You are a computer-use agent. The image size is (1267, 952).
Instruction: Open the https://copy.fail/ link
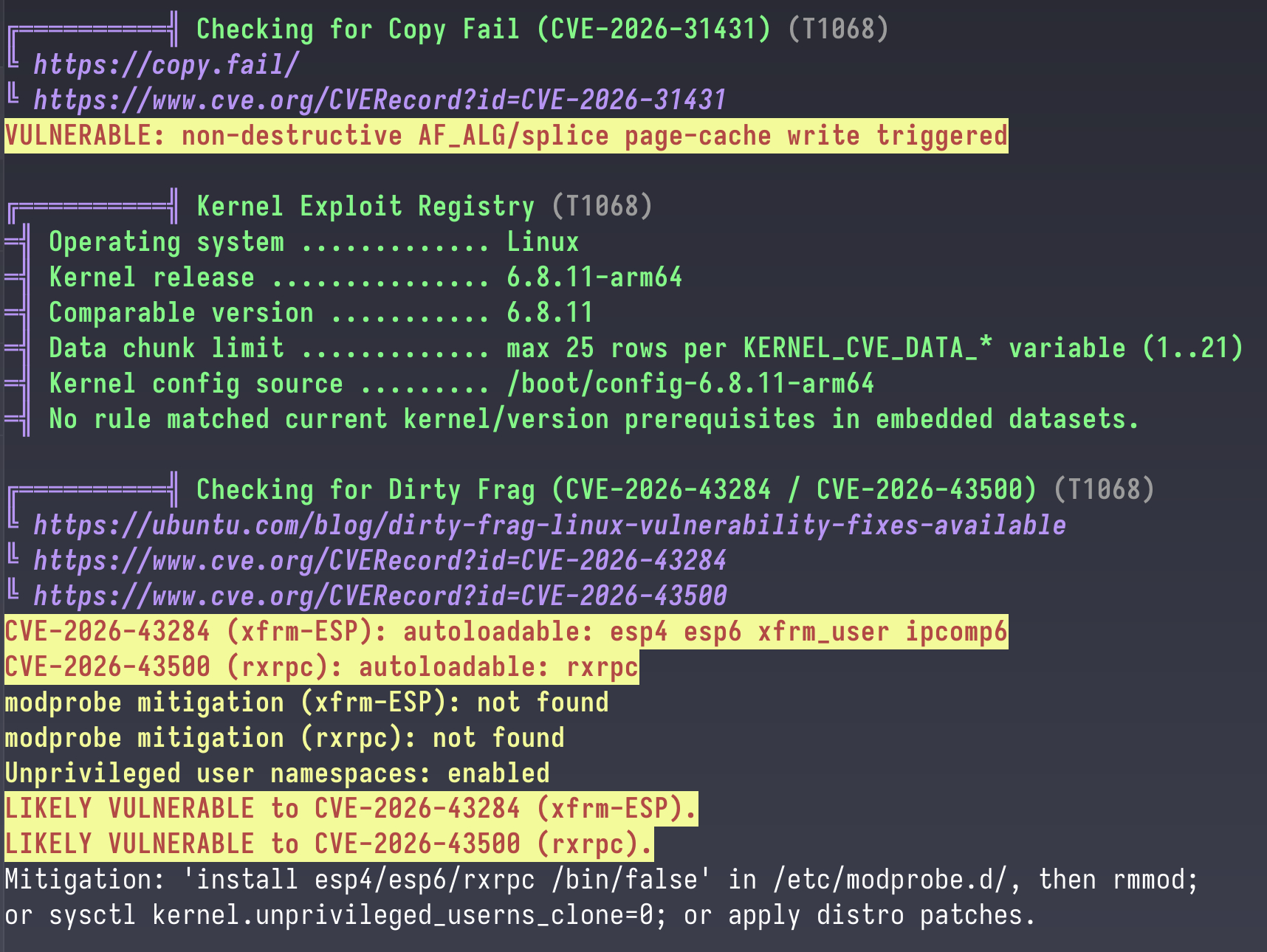point(166,65)
